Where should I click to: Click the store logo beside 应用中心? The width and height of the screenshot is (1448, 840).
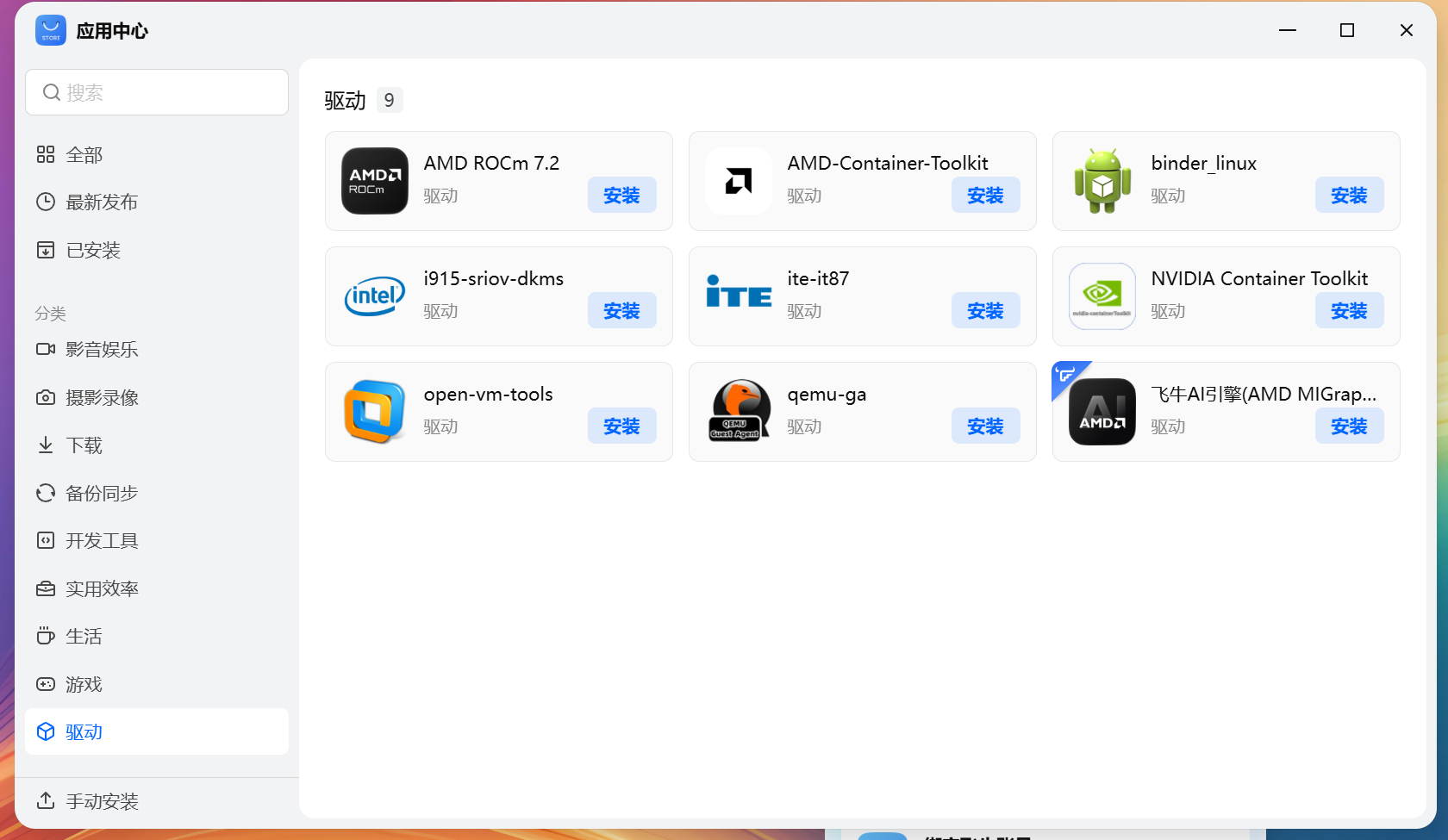pos(50,30)
